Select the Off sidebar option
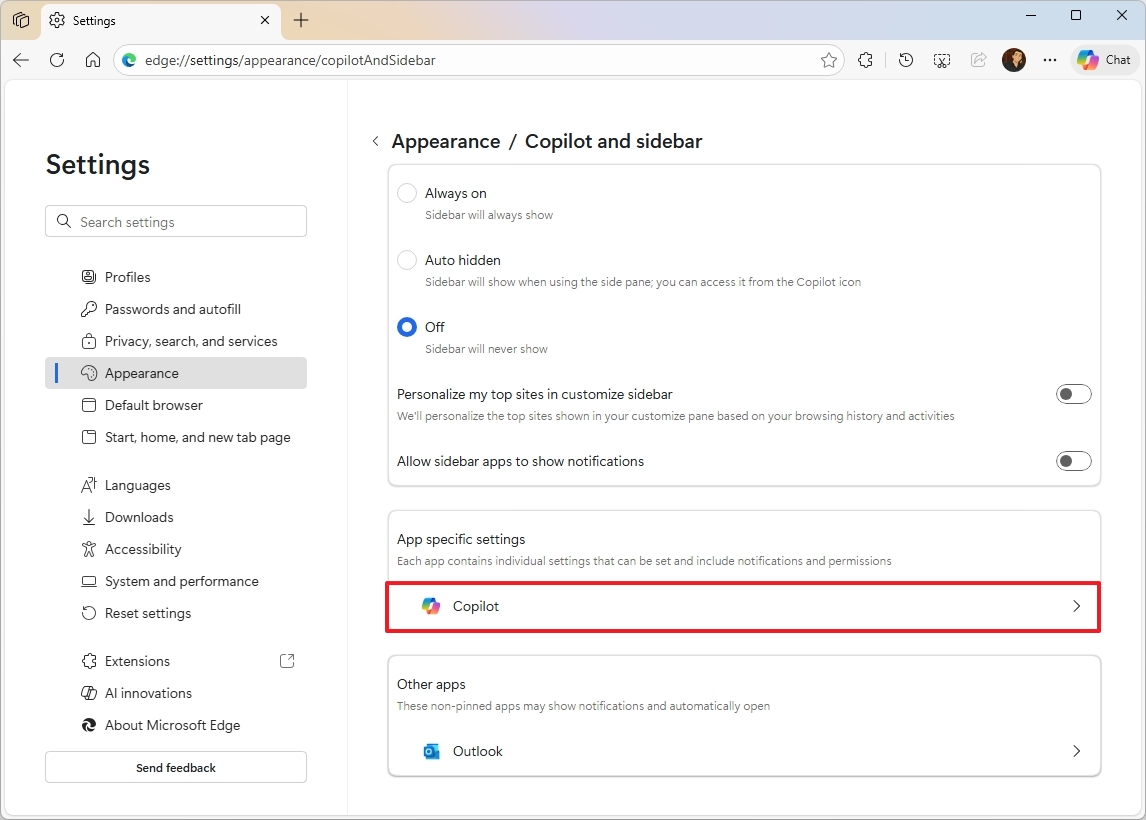 pyautogui.click(x=407, y=326)
